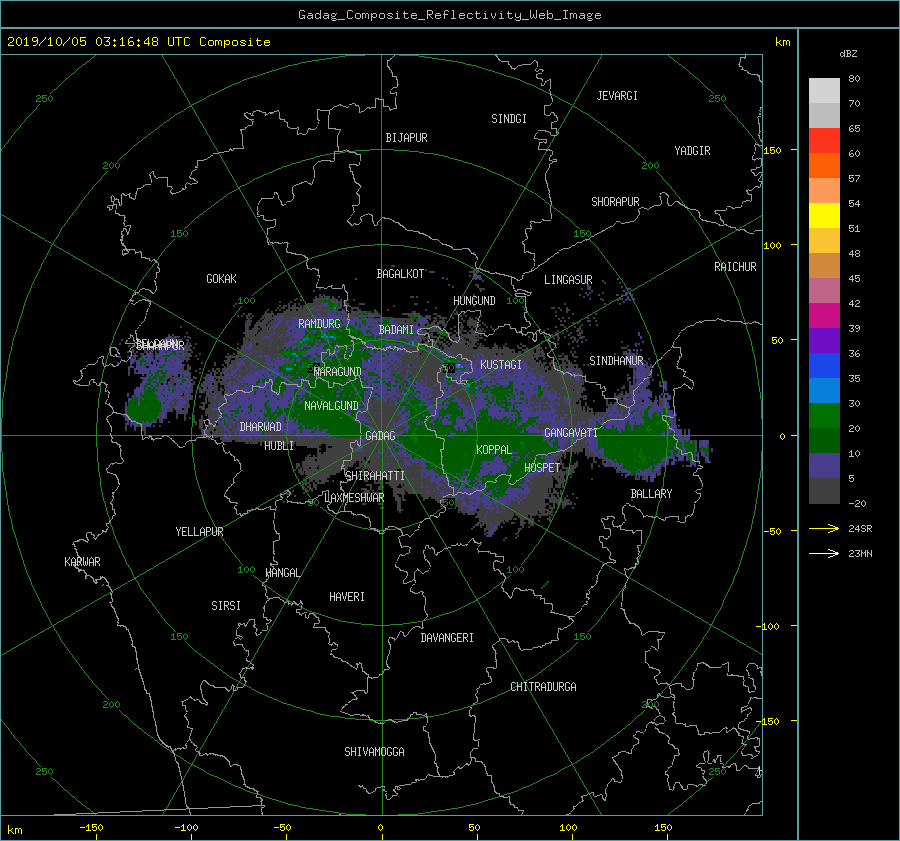Click the green echo blob near Belgaum
The height and width of the screenshot is (841, 900).
coord(143,406)
